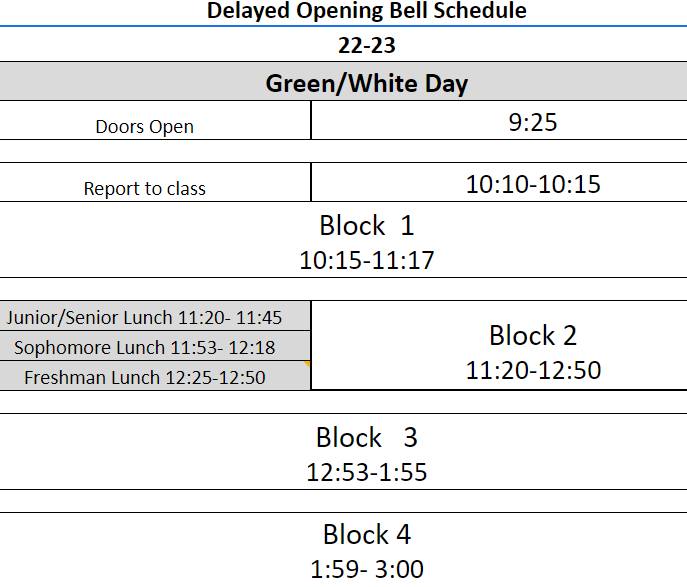Select the Block 2 heading
The width and height of the screenshot is (687, 587).
[533, 336]
